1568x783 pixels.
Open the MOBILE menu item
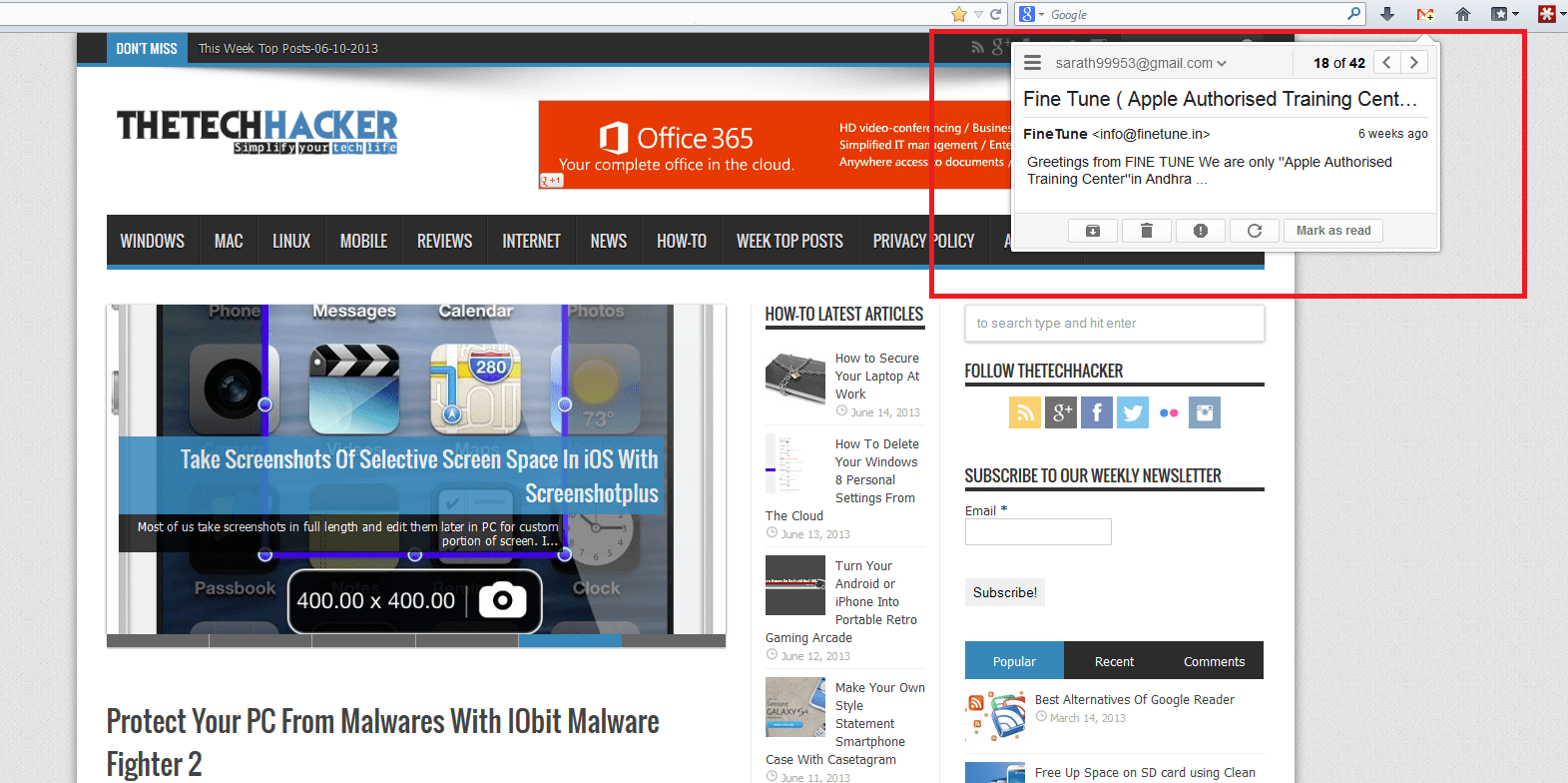[x=363, y=241]
